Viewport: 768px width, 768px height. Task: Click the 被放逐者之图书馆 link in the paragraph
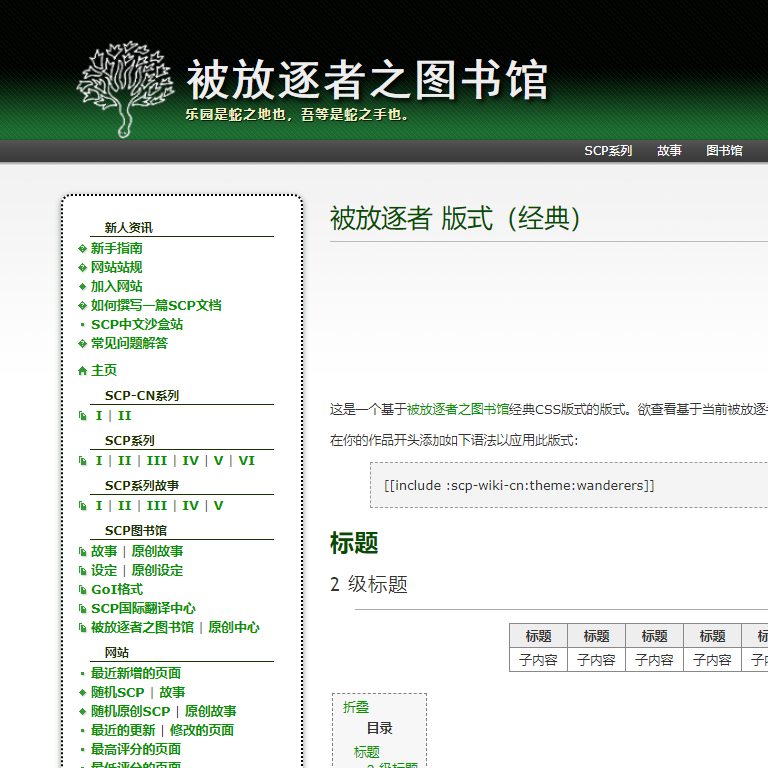click(458, 409)
